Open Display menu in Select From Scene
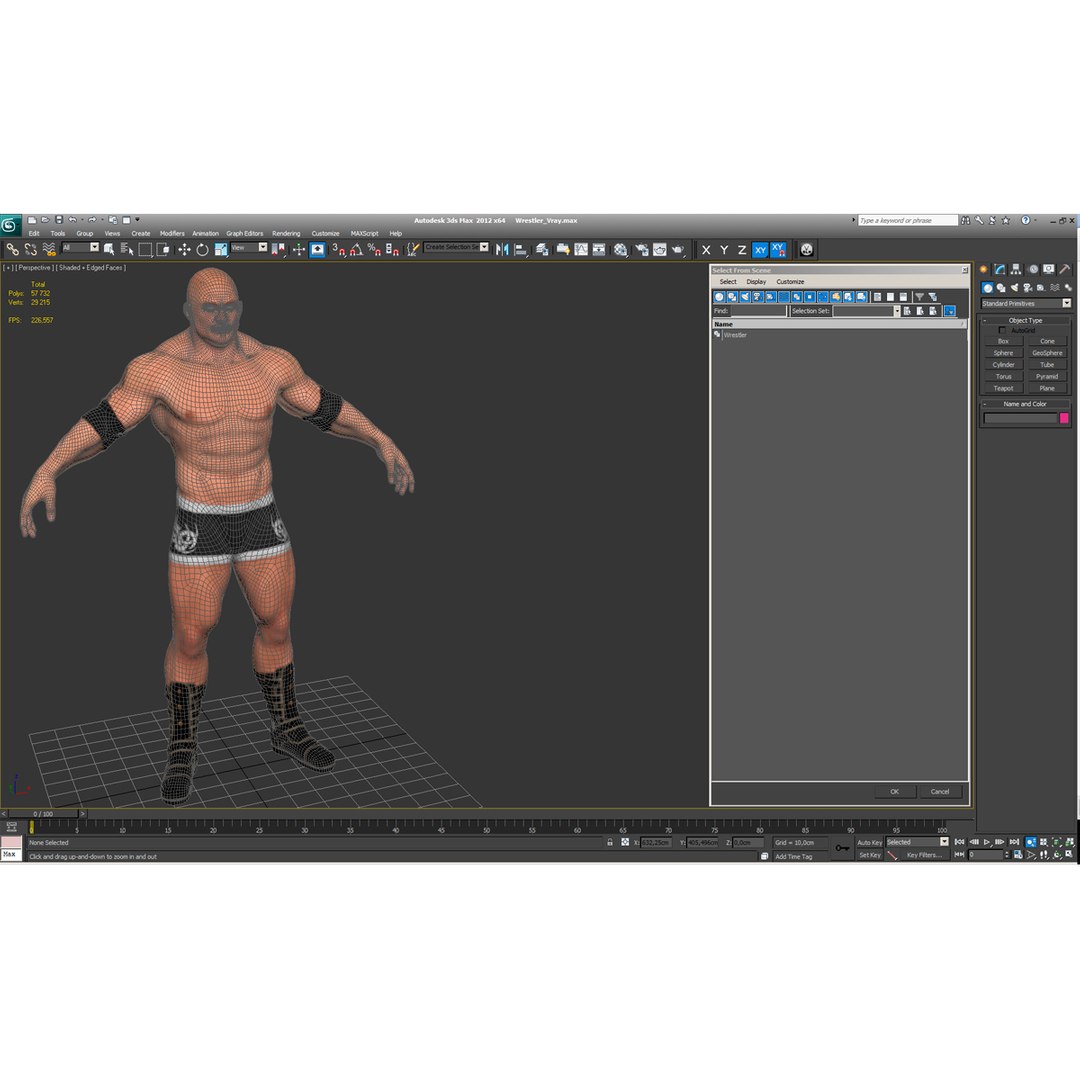 [x=756, y=282]
